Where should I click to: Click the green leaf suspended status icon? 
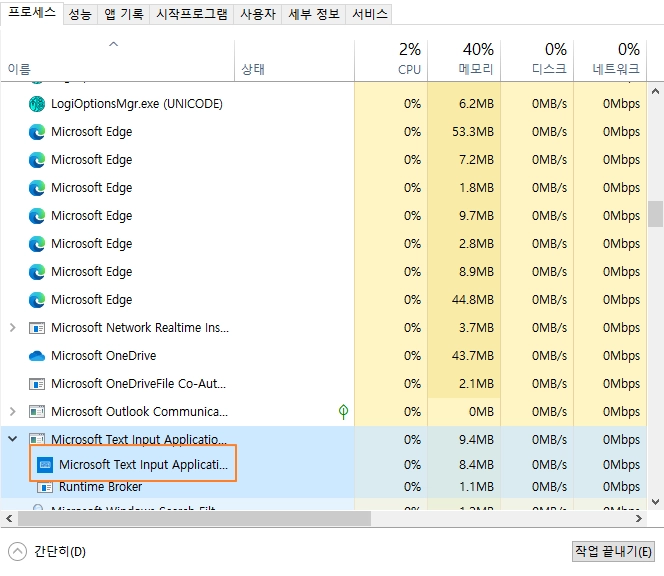343,412
